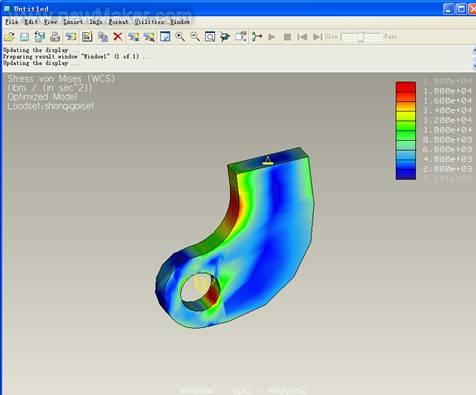This screenshot has height=395, width=476.
Task: Click the red X delete icon
Action: (x=118, y=36)
